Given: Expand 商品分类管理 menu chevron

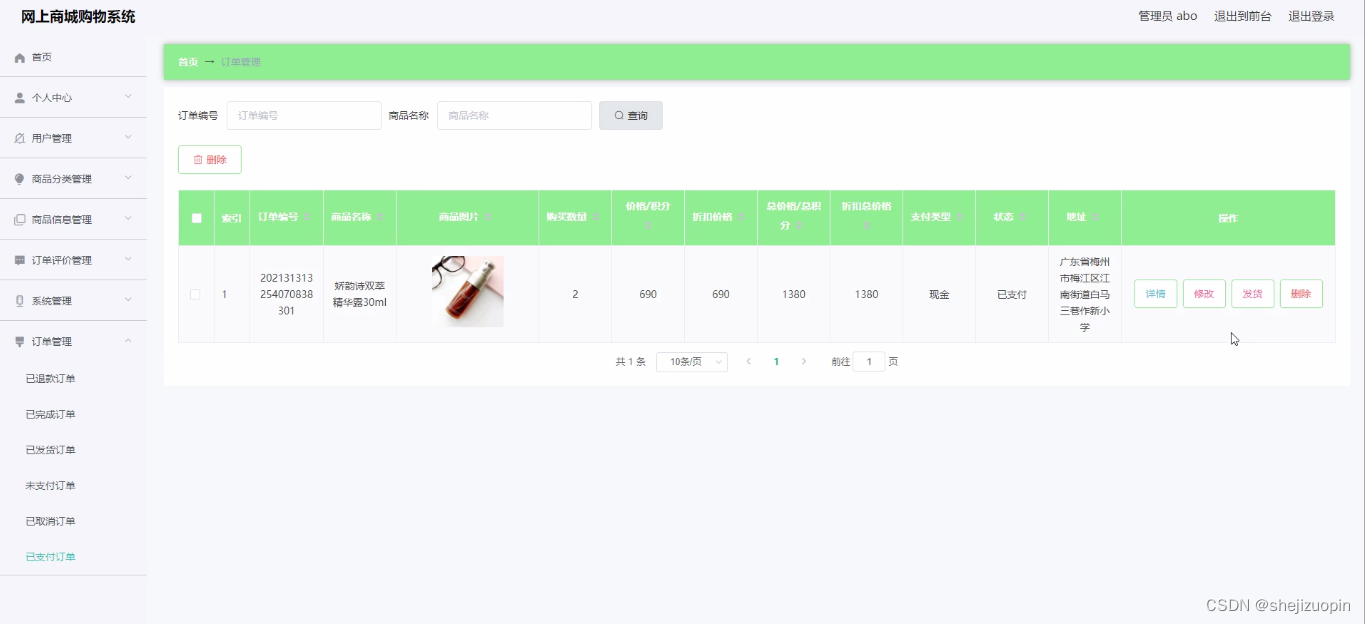Looking at the screenshot, I should click(x=128, y=178).
